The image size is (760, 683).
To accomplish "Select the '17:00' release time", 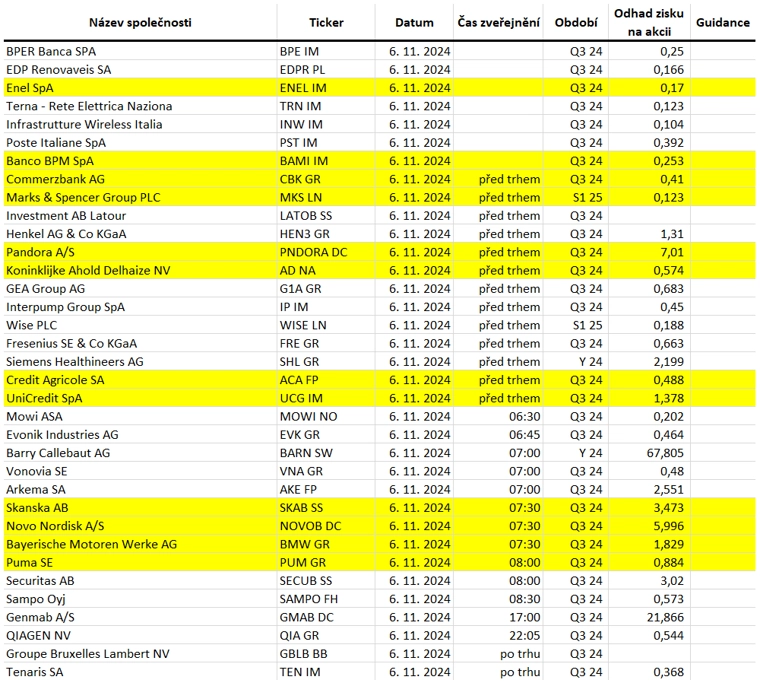I will 524,618.
